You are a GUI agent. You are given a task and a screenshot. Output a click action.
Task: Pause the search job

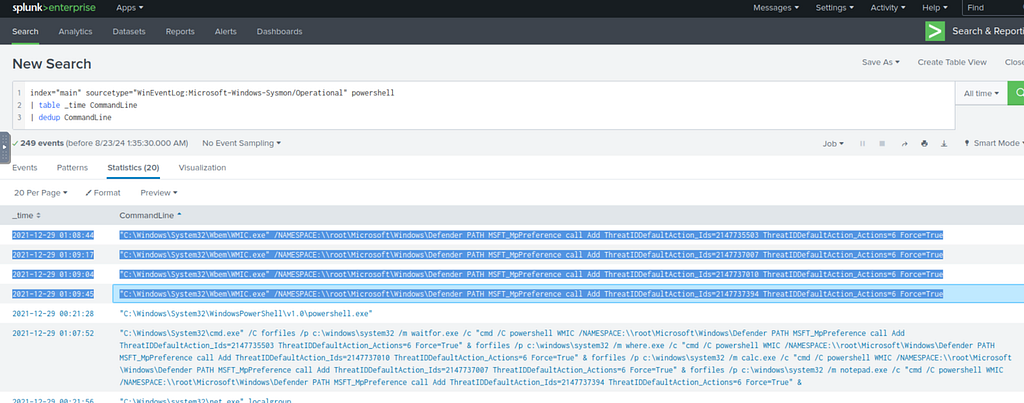click(x=862, y=143)
